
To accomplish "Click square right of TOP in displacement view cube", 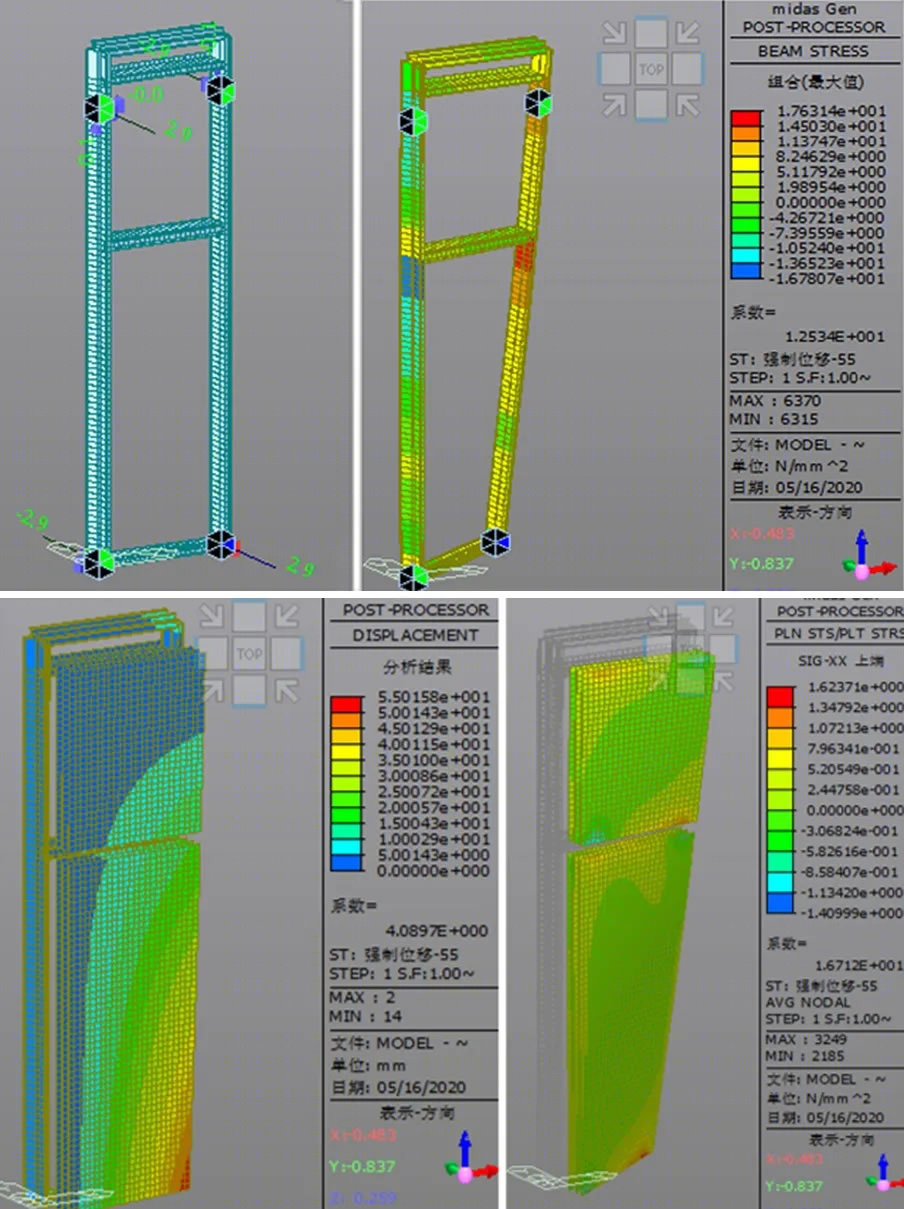I will click(287, 654).
